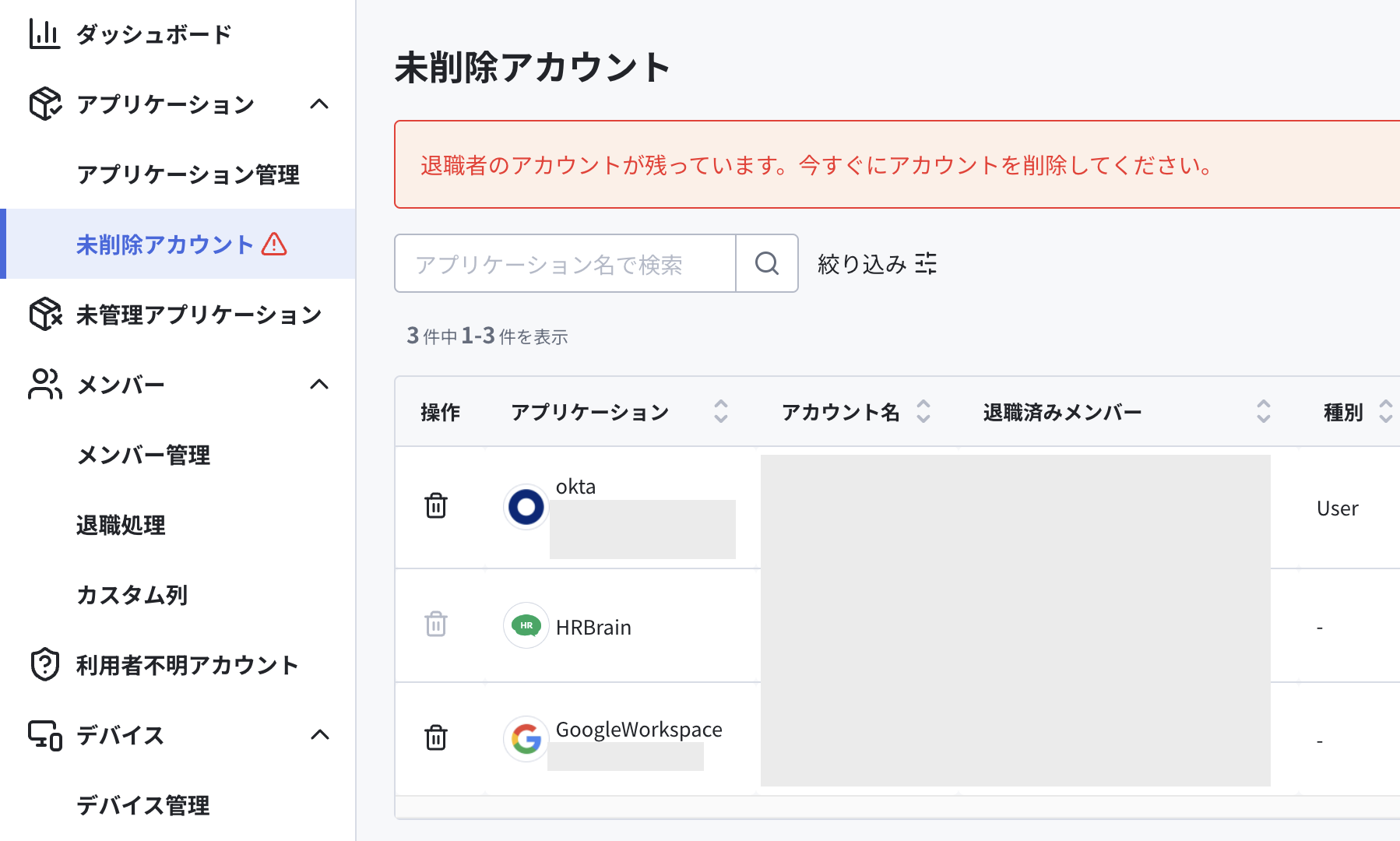Click the GoogleWorkspace application name
1400x841 pixels.
[638, 730]
